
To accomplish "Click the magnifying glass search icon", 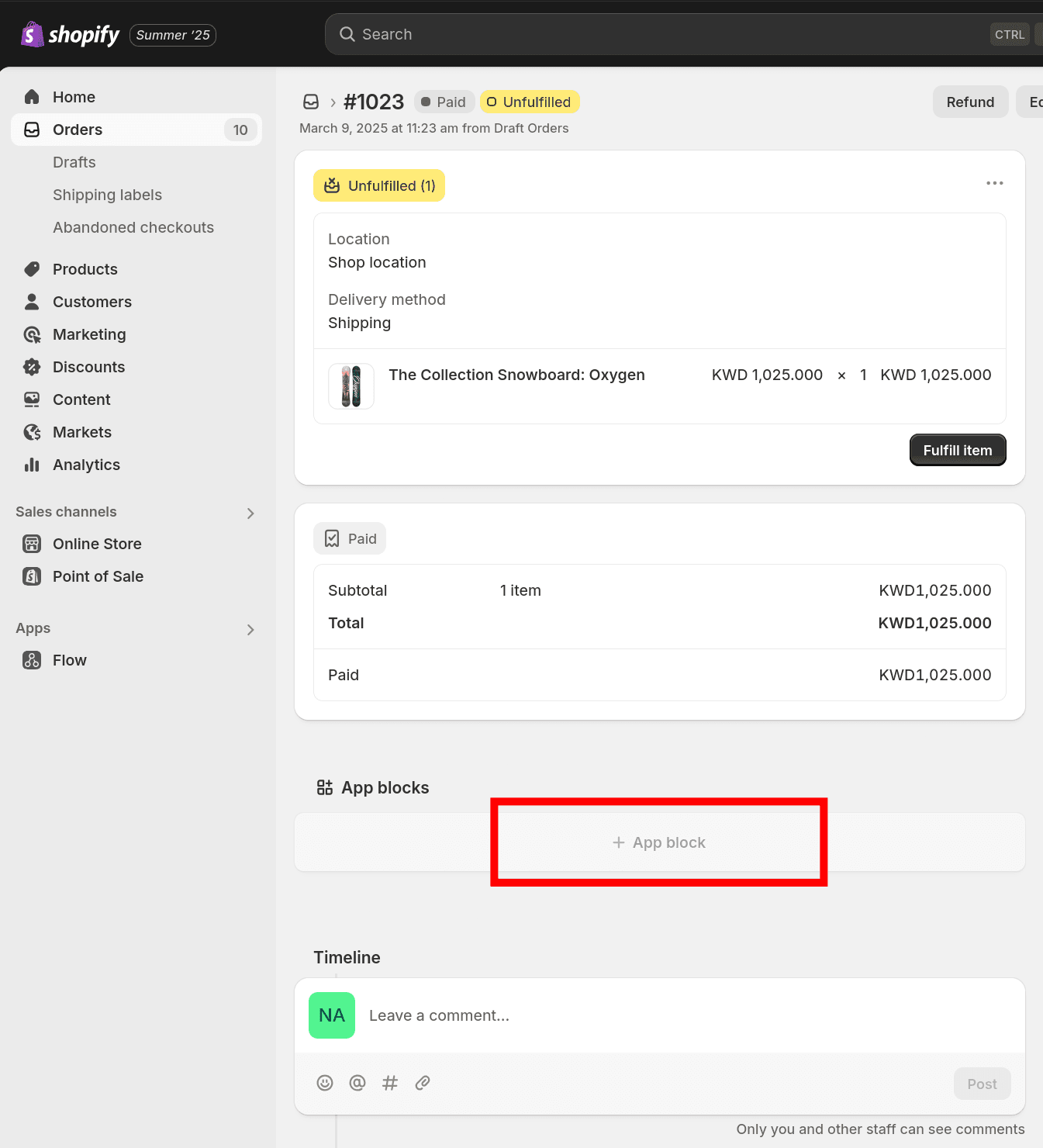I will coord(347,34).
